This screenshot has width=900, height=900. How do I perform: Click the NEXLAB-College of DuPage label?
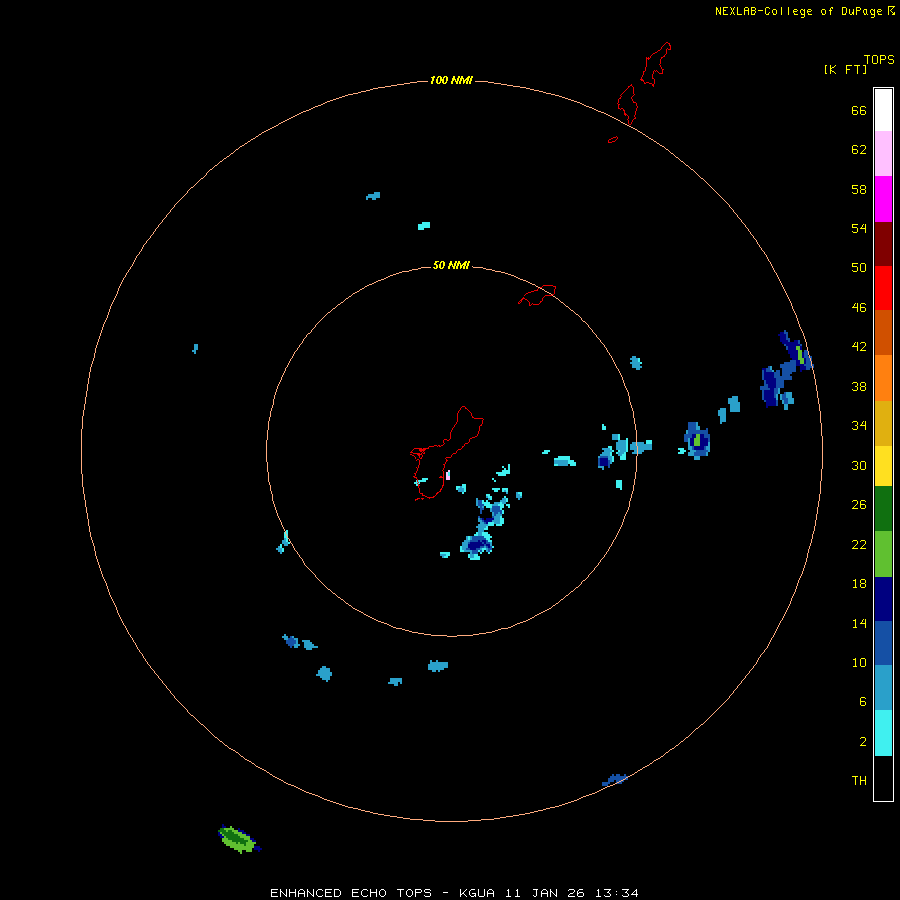(x=798, y=11)
